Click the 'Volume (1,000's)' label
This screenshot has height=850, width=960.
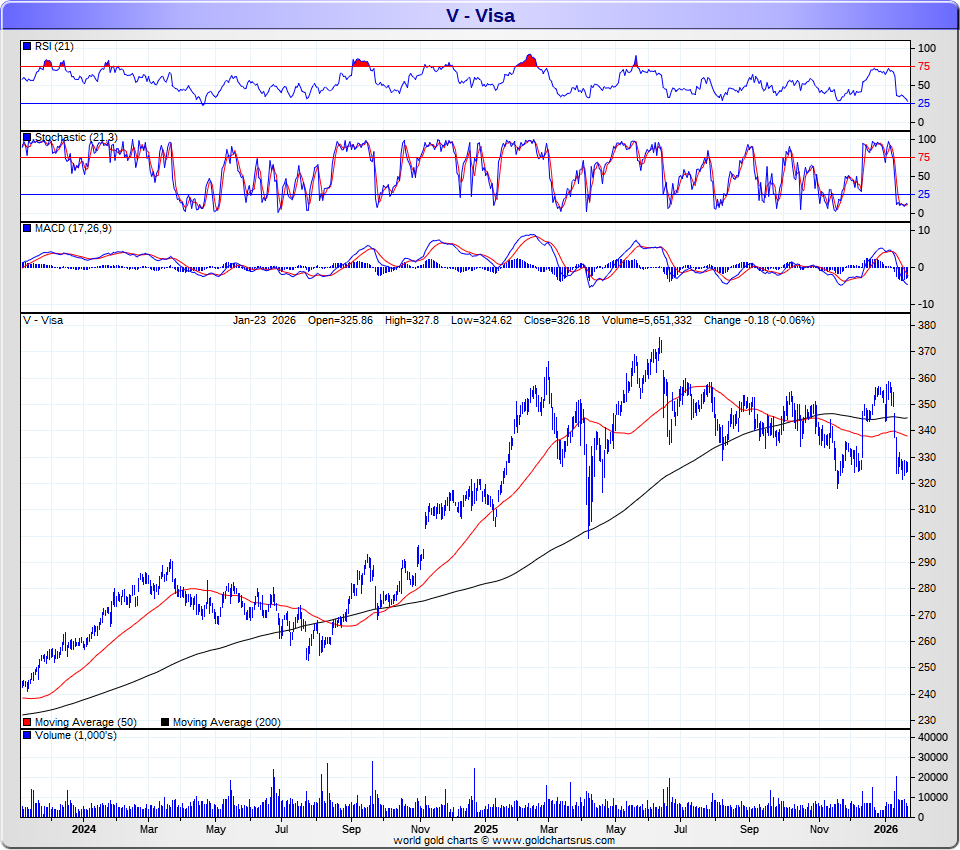coord(75,735)
